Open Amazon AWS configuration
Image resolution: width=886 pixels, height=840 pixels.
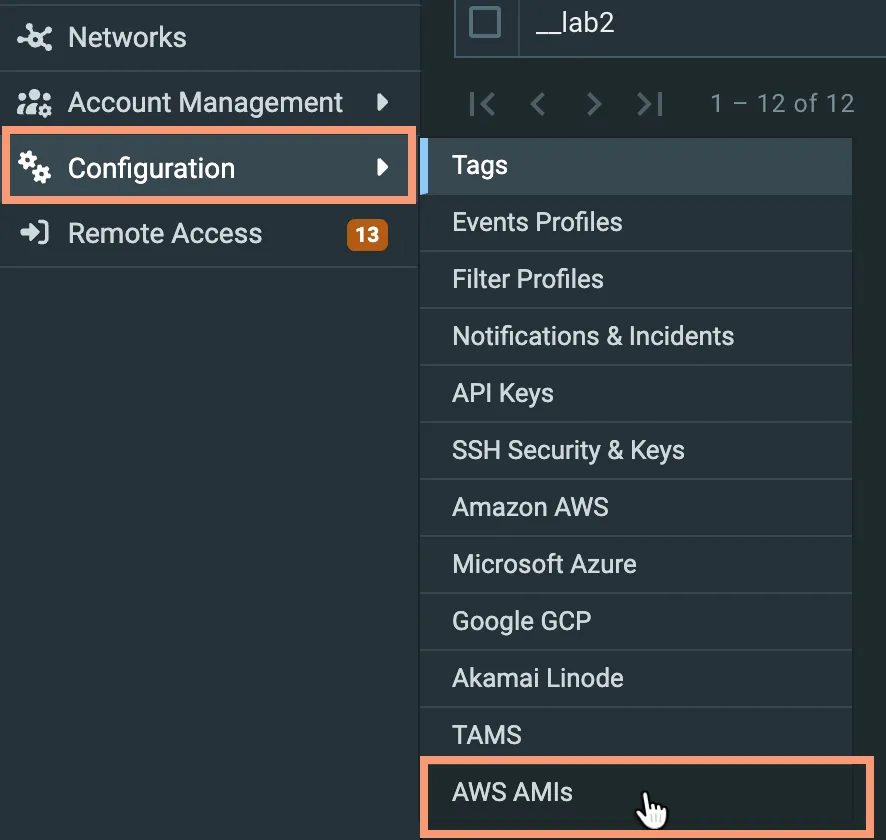(636, 508)
